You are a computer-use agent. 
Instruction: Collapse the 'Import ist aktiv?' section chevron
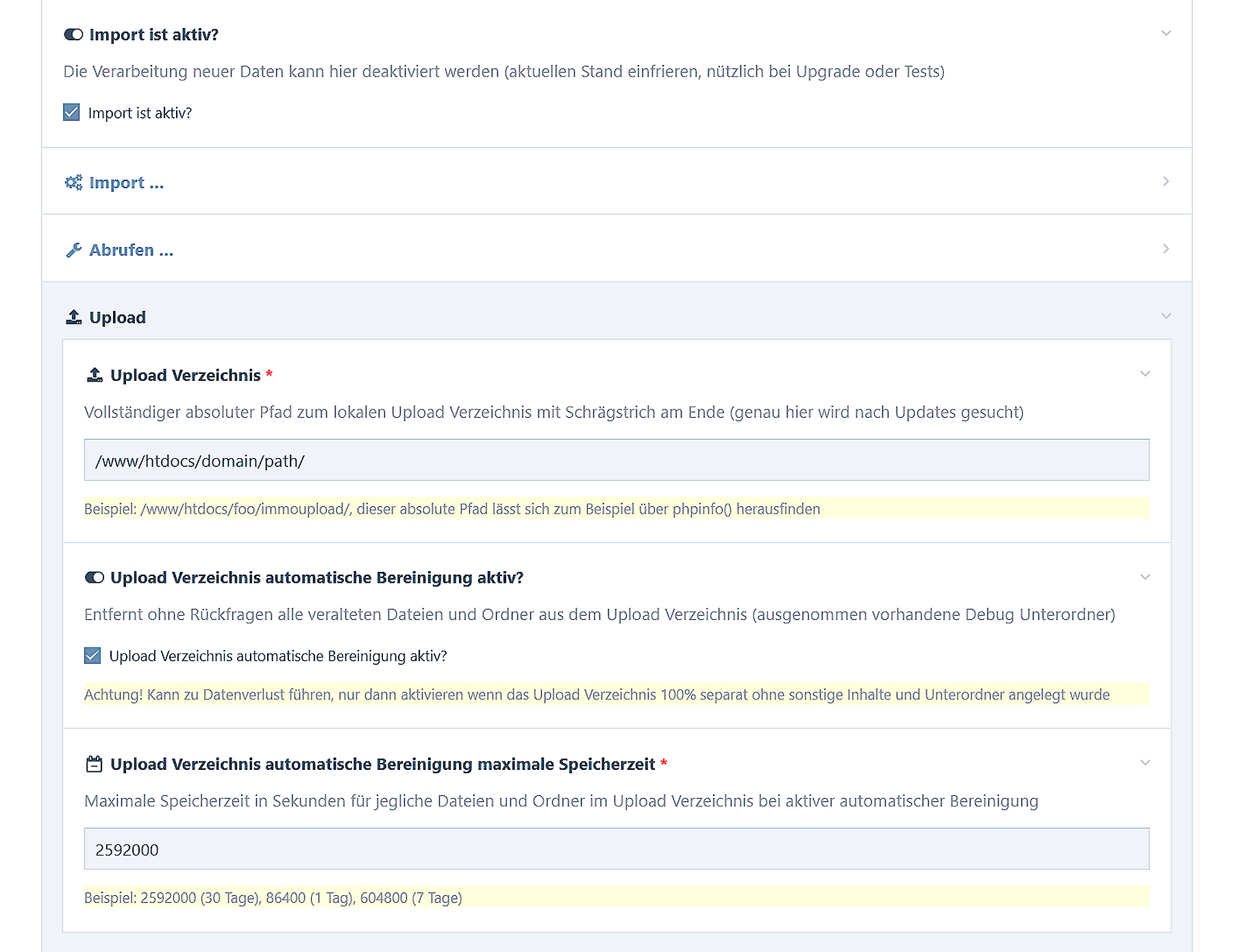(1166, 34)
